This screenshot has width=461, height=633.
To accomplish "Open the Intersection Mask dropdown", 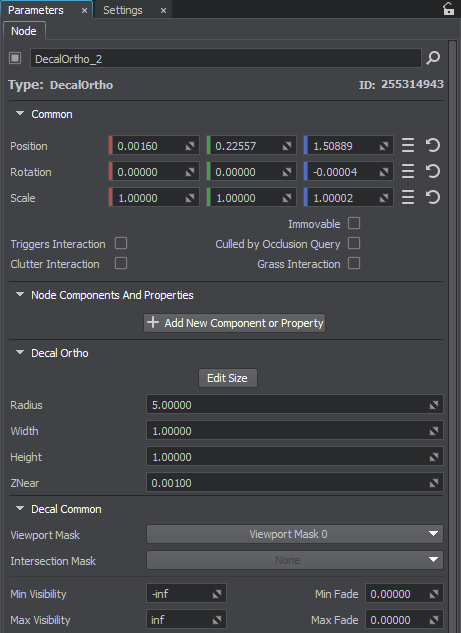I will pyautogui.click(x=295, y=560).
